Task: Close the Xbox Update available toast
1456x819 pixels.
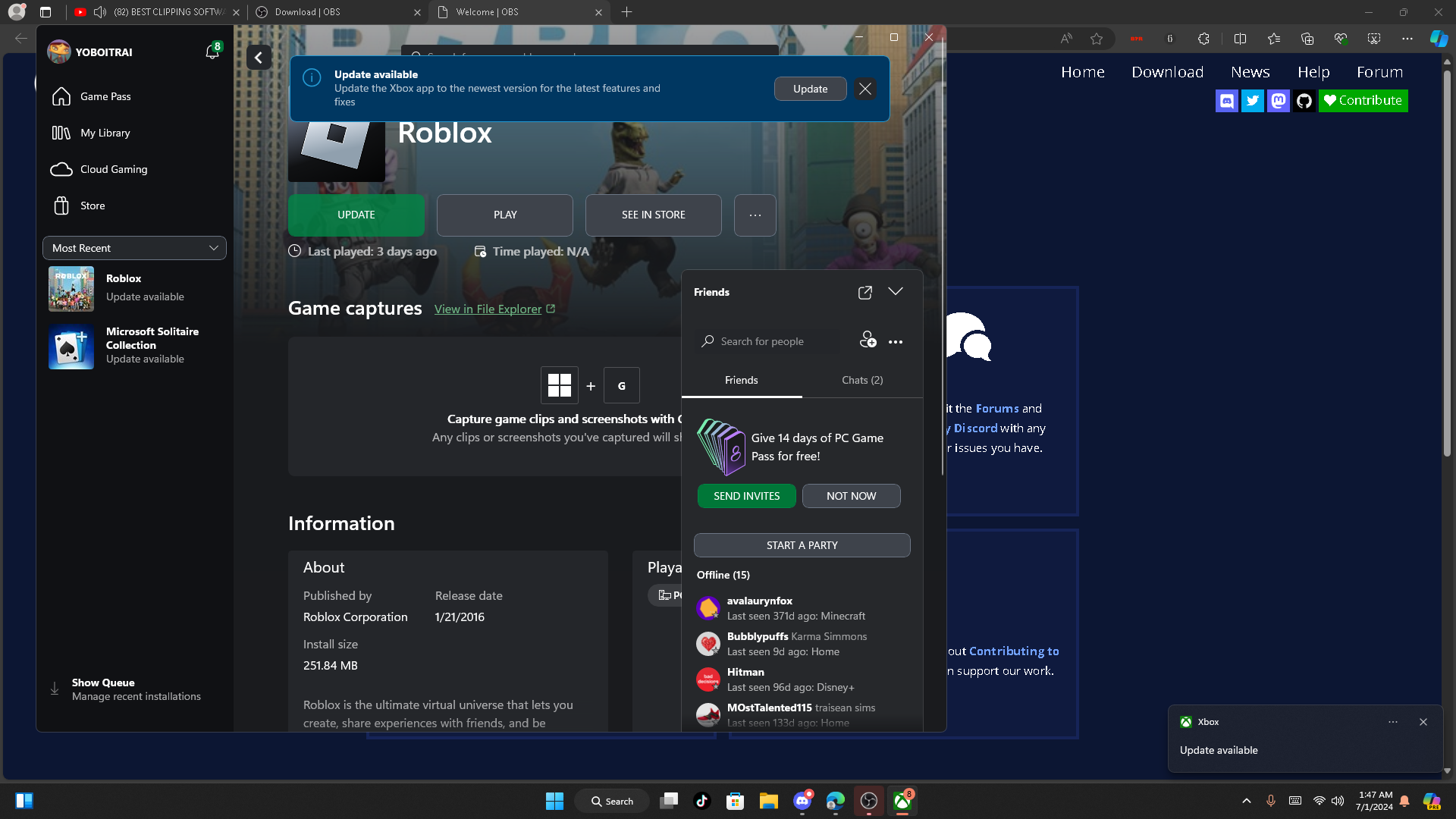Action: [1423, 722]
